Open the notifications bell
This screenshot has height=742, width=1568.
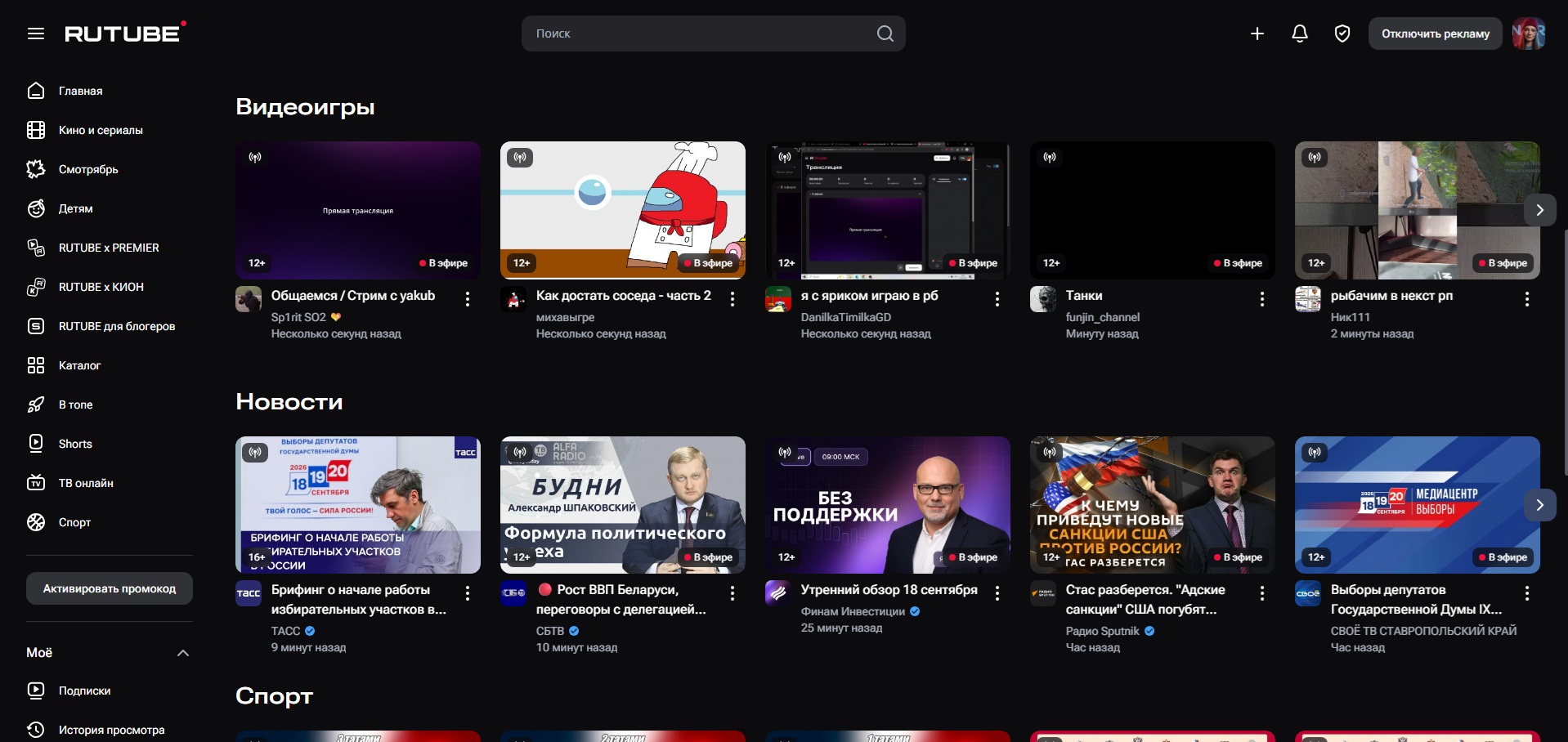coord(1300,34)
